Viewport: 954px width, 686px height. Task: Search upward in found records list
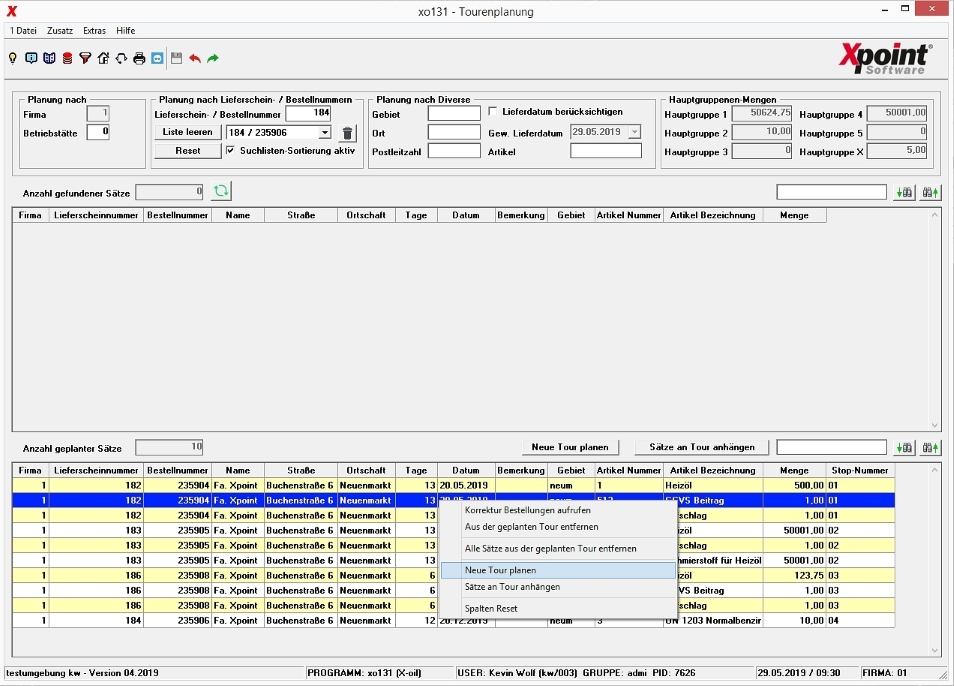[930, 193]
